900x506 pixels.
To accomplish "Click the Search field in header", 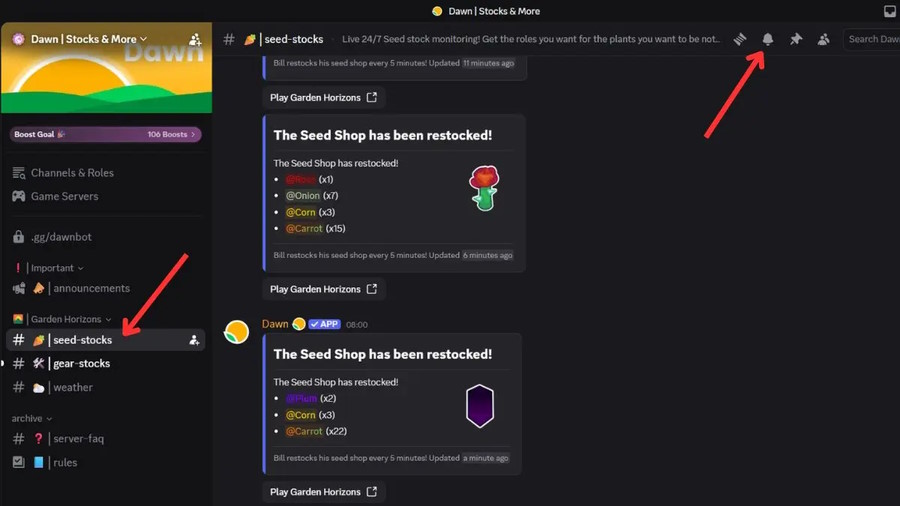I will coord(870,39).
